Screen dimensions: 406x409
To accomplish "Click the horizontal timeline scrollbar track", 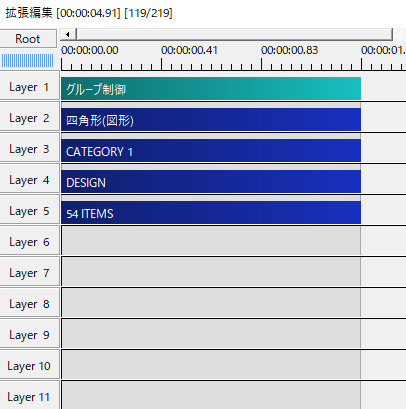I will (x=234, y=34).
